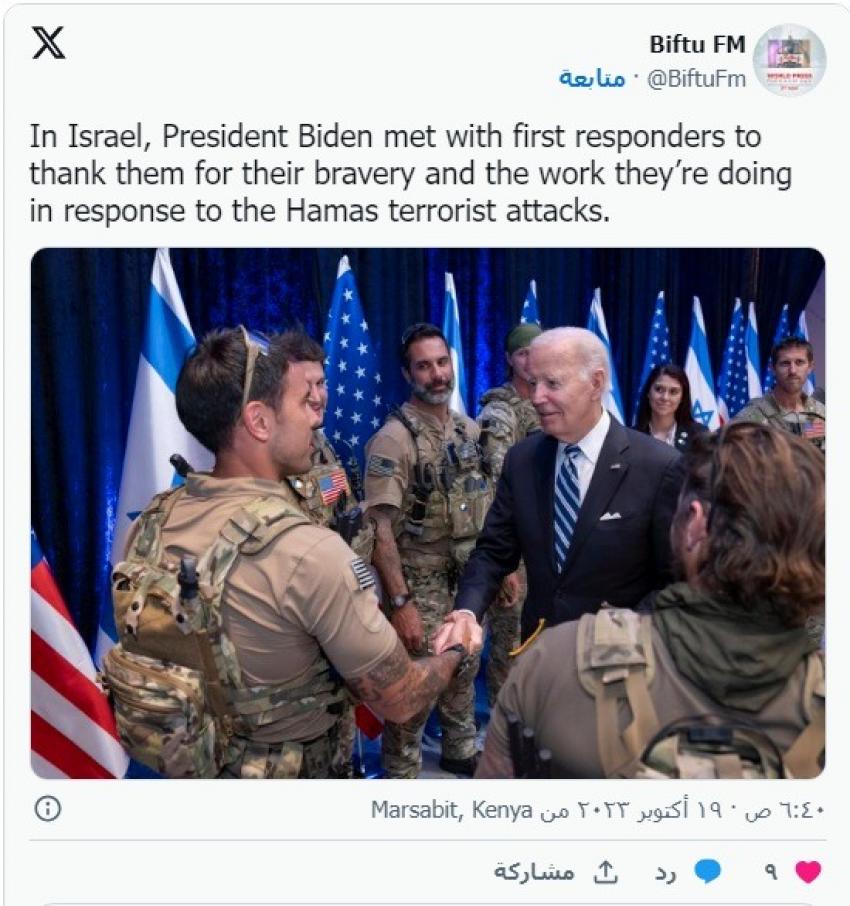The width and height of the screenshot is (850, 906).
Task: Open the Biftu FM profile avatar
Action: tap(789, 60)
